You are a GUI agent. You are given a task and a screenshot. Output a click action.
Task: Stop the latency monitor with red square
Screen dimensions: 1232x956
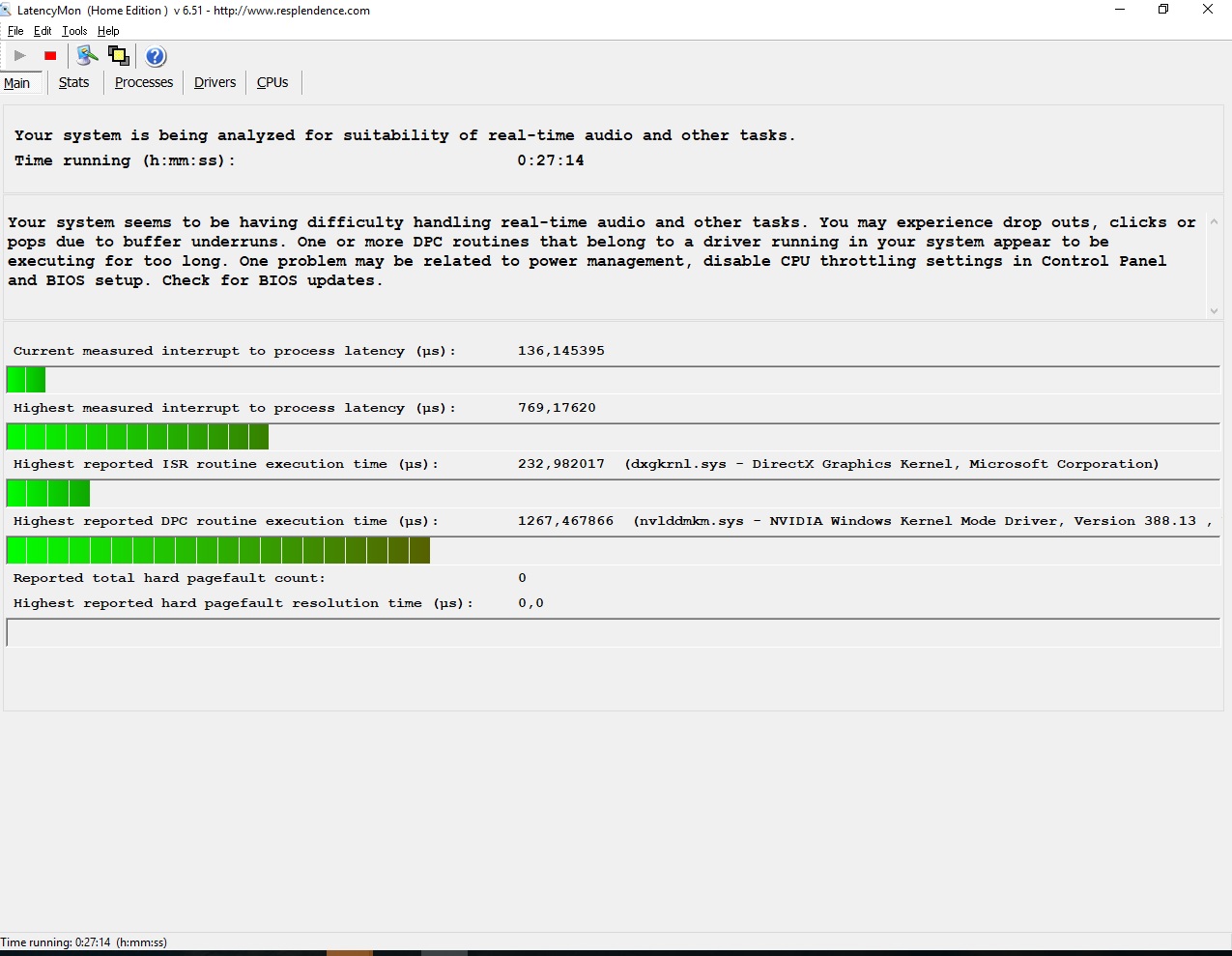(50, 56)
